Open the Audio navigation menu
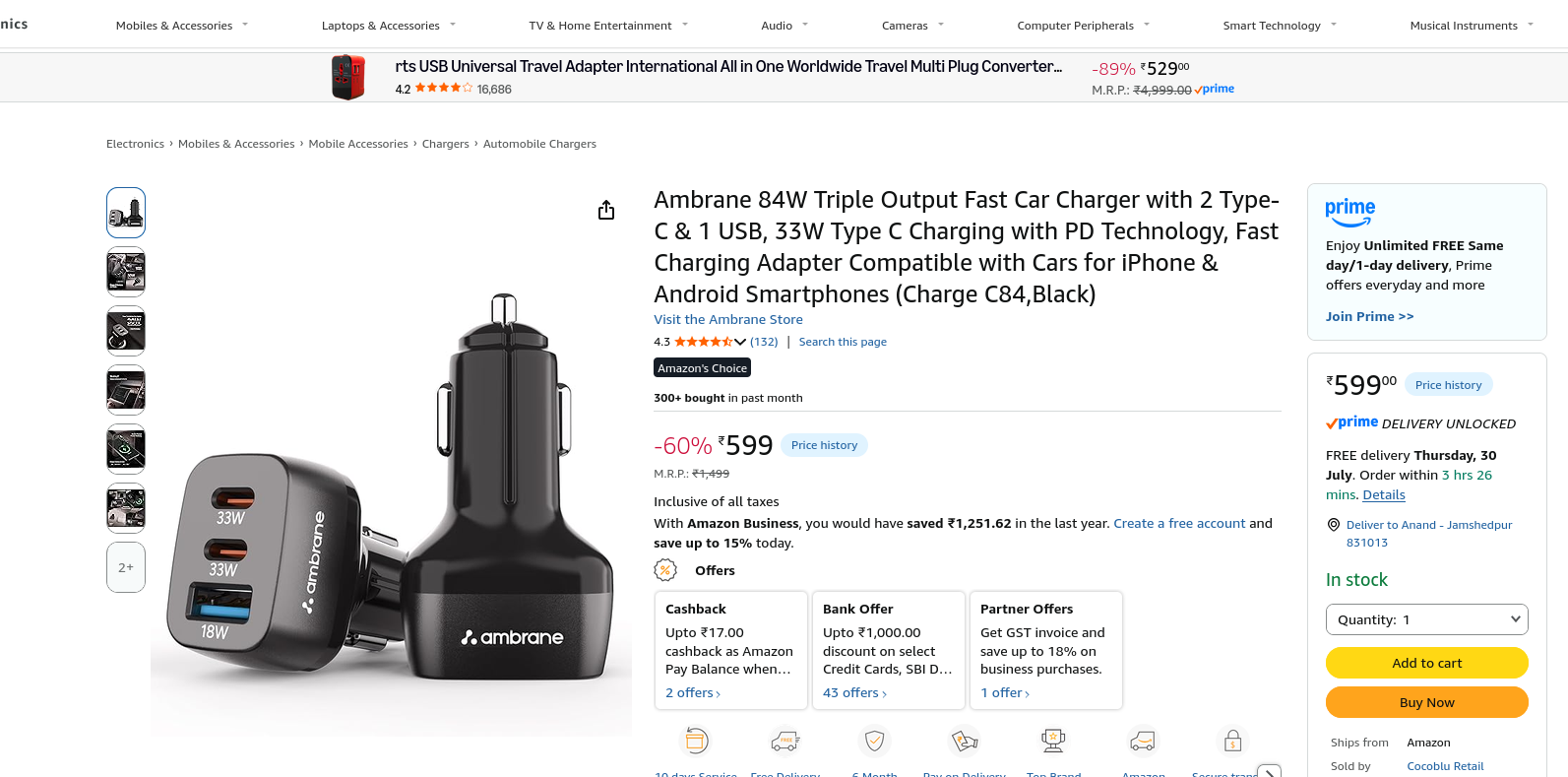Image resolution: width=1568 pixels, height=777 pixels. [784, 26]
